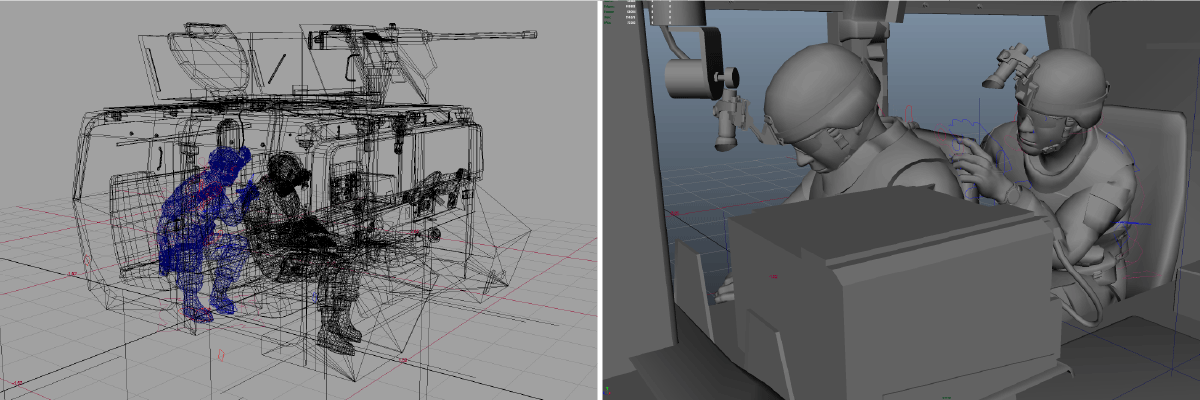Select the roof-mounted gun barrel wireframe
Viewport: 1200px width, 400px height.
[x=470, y=39]
